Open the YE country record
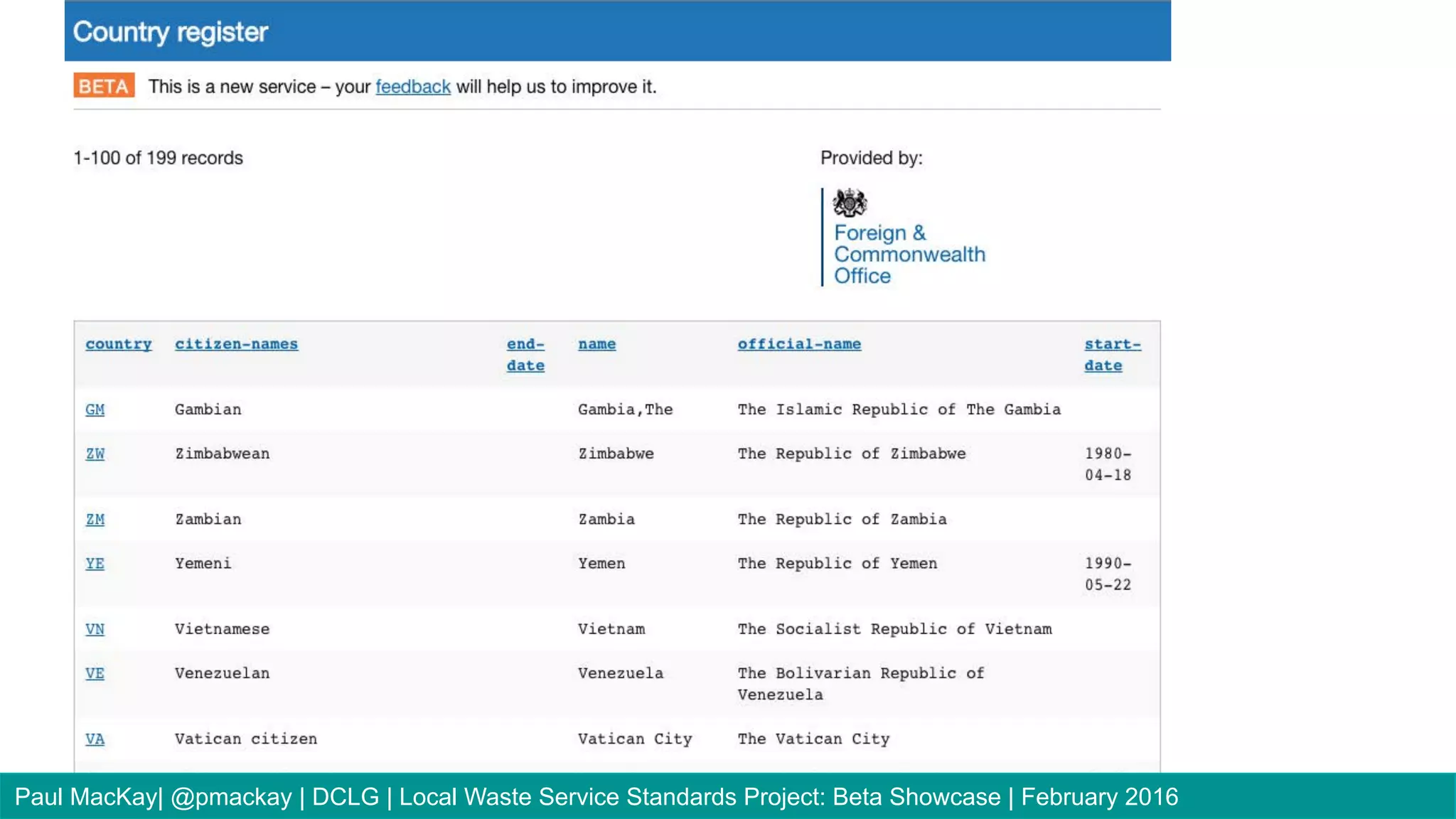The height and width of the screenshot is (819, 1456). click(x=95, y=564)
